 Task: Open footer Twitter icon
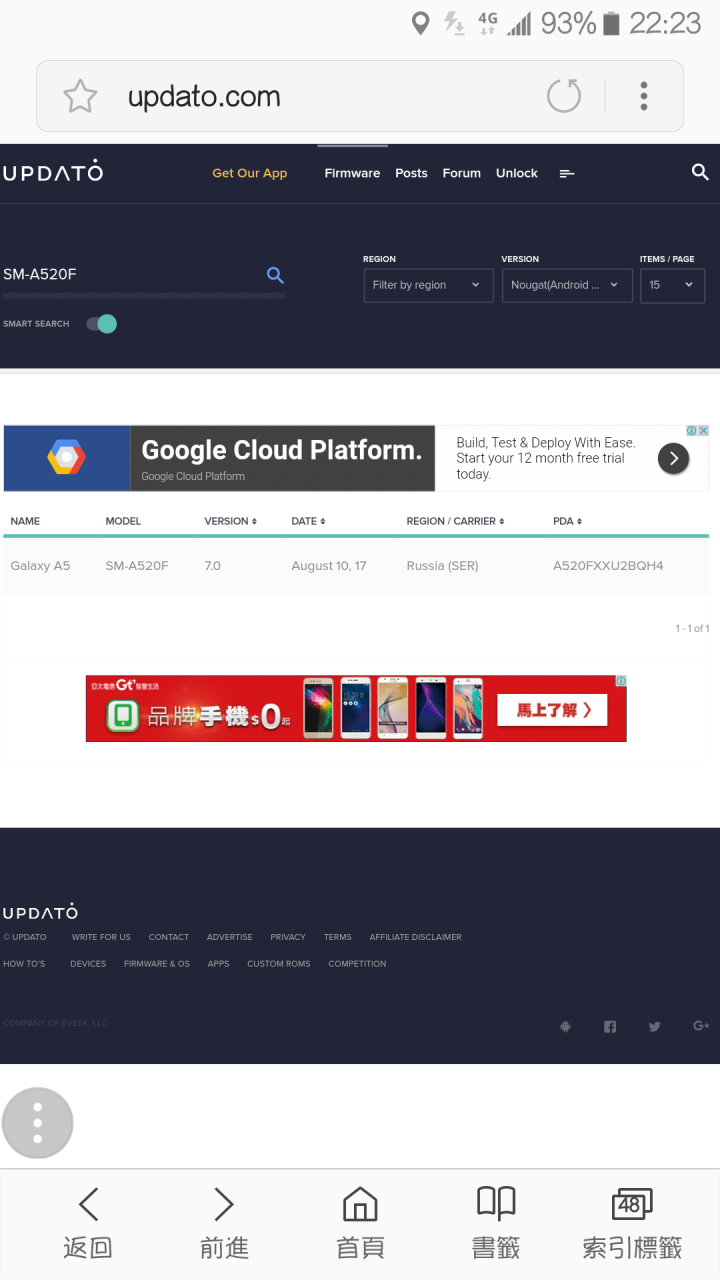point(654,1026)
